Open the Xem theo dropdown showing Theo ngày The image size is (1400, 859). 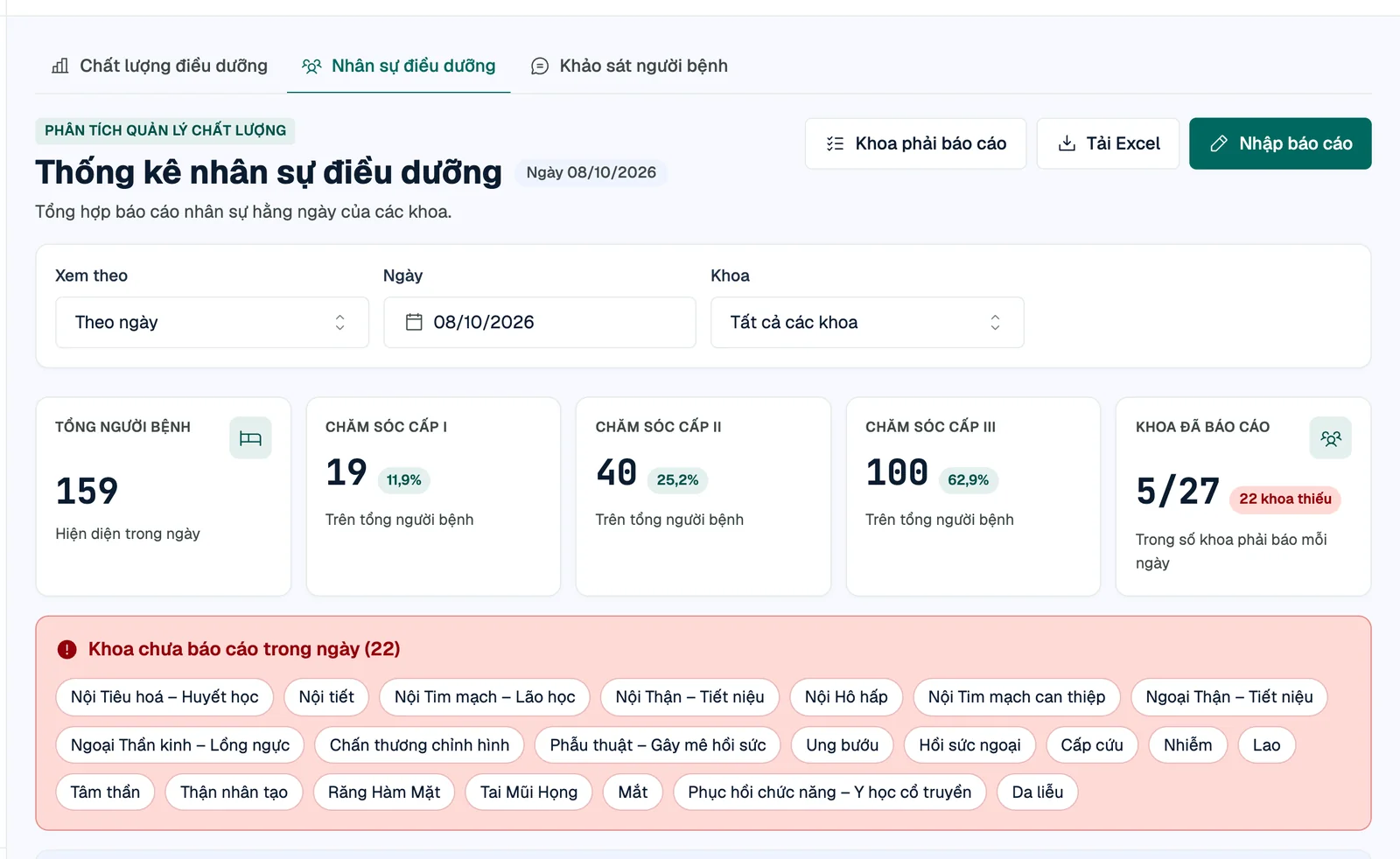tap(212, 322)
